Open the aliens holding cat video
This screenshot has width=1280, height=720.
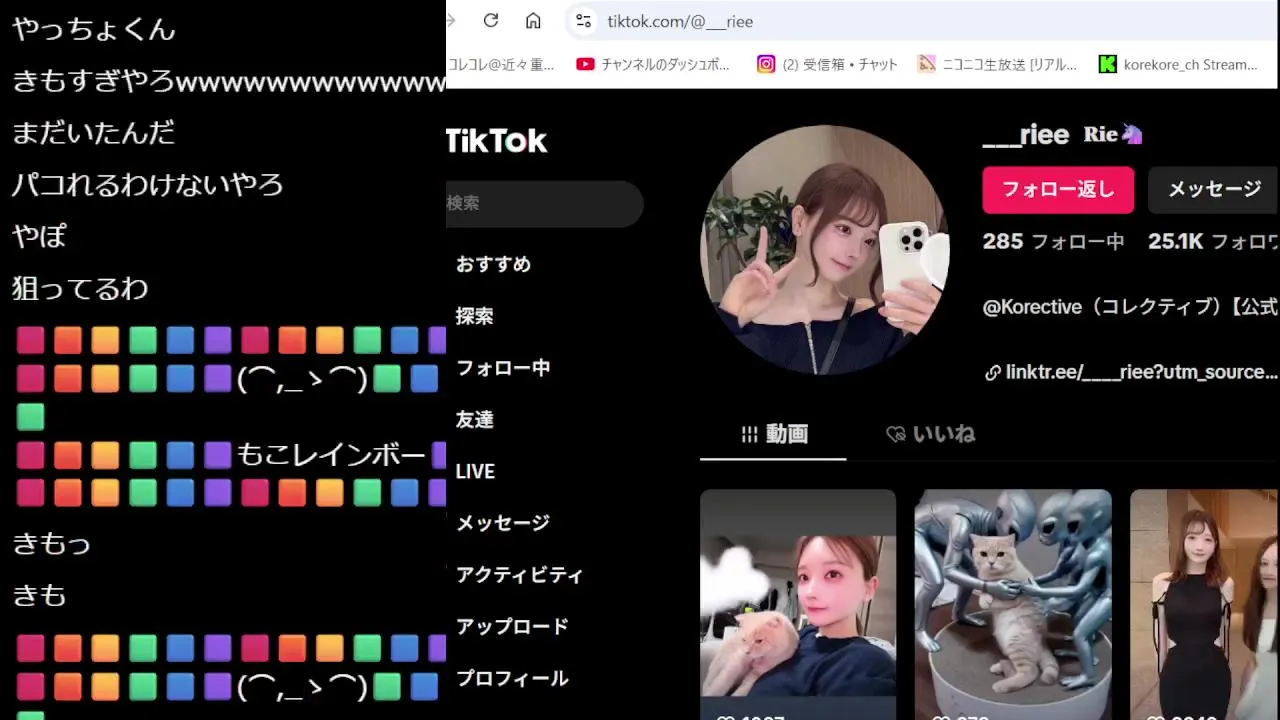pyautogui.click(x=1013, y=605)
